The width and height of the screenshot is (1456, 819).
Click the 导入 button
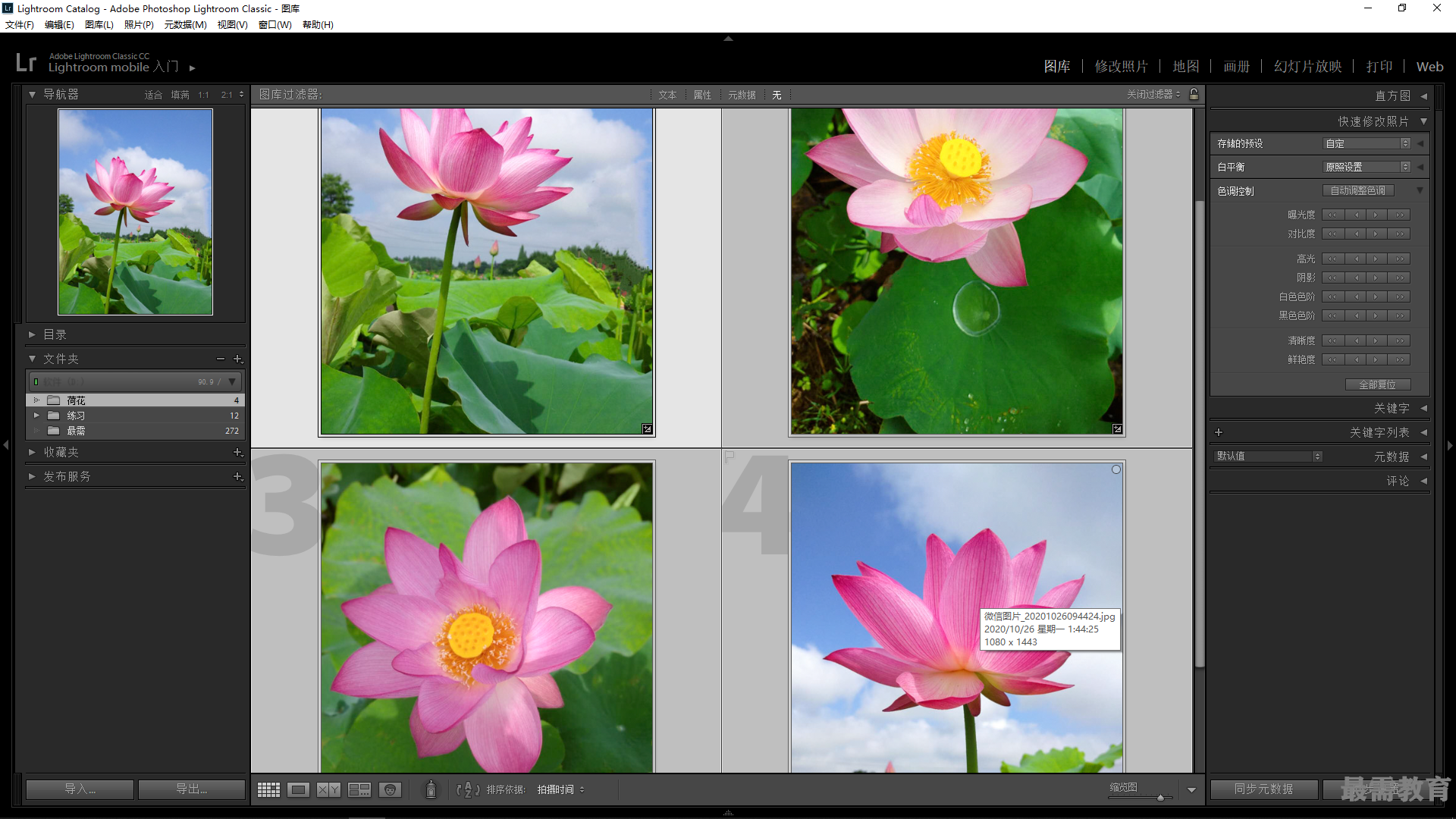pos(80,789)
